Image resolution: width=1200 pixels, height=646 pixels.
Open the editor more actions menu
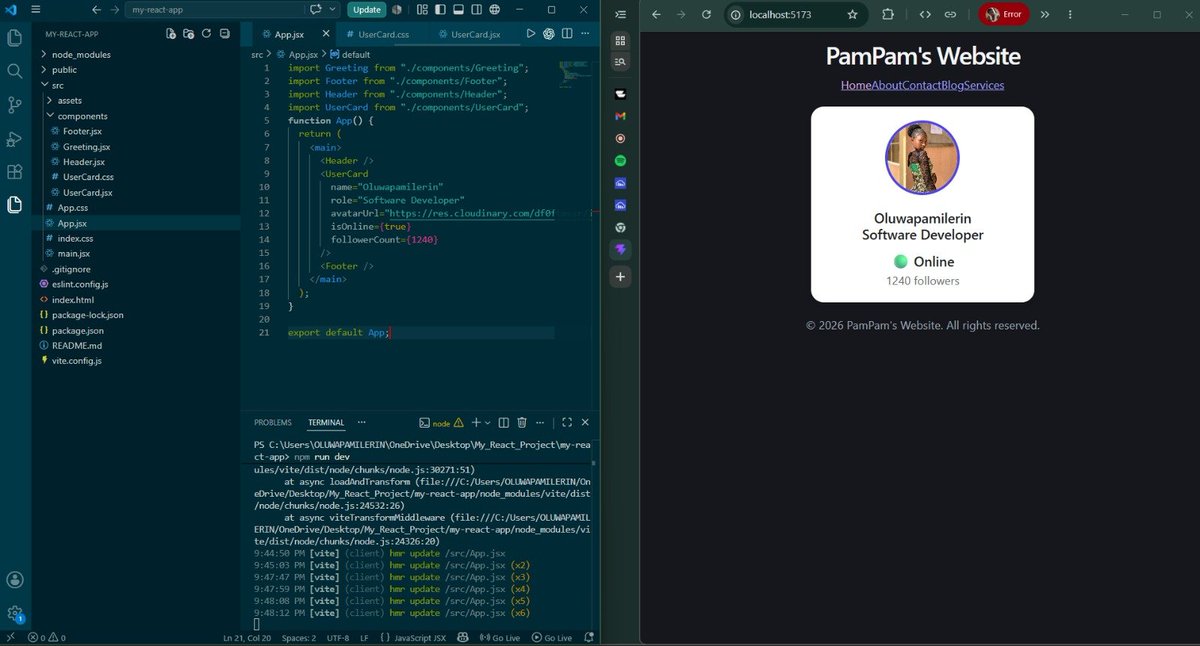585,33
